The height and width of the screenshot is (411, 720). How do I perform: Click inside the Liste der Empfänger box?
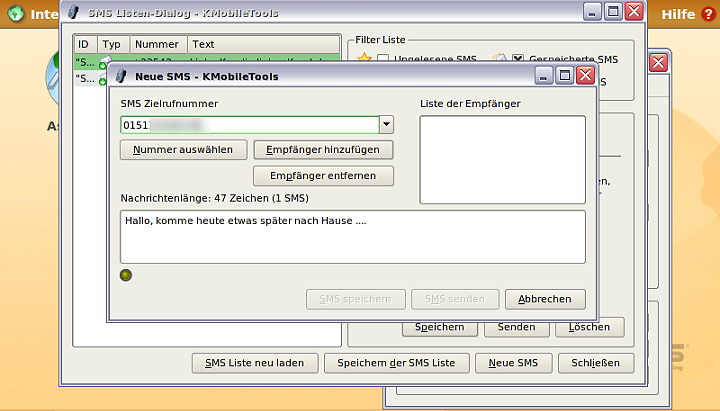(502, 159)
